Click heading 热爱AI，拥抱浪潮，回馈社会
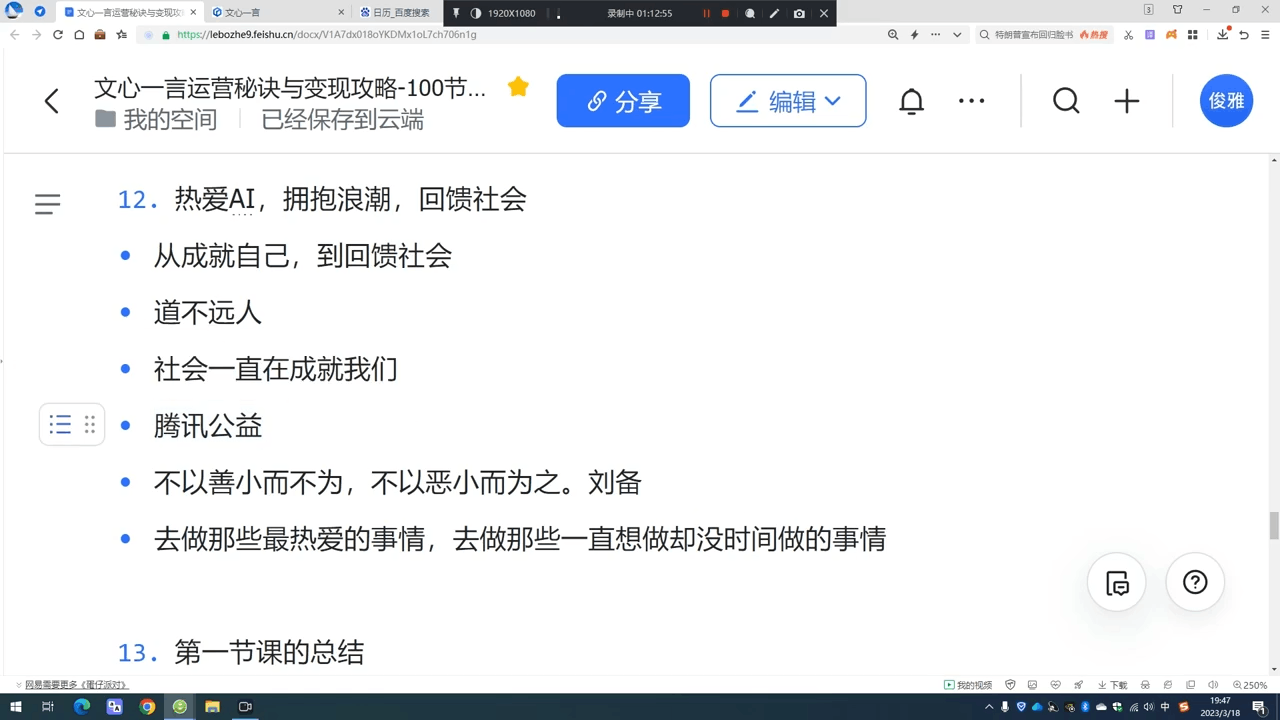The image size is (1280, 720). 351,199
